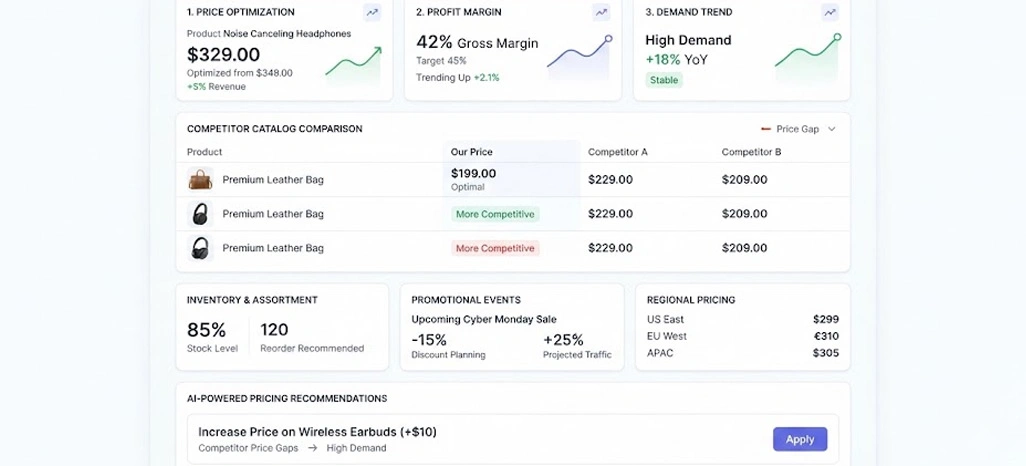Select the Target 45% text
1026x466 pixels.
coord(441,61)
